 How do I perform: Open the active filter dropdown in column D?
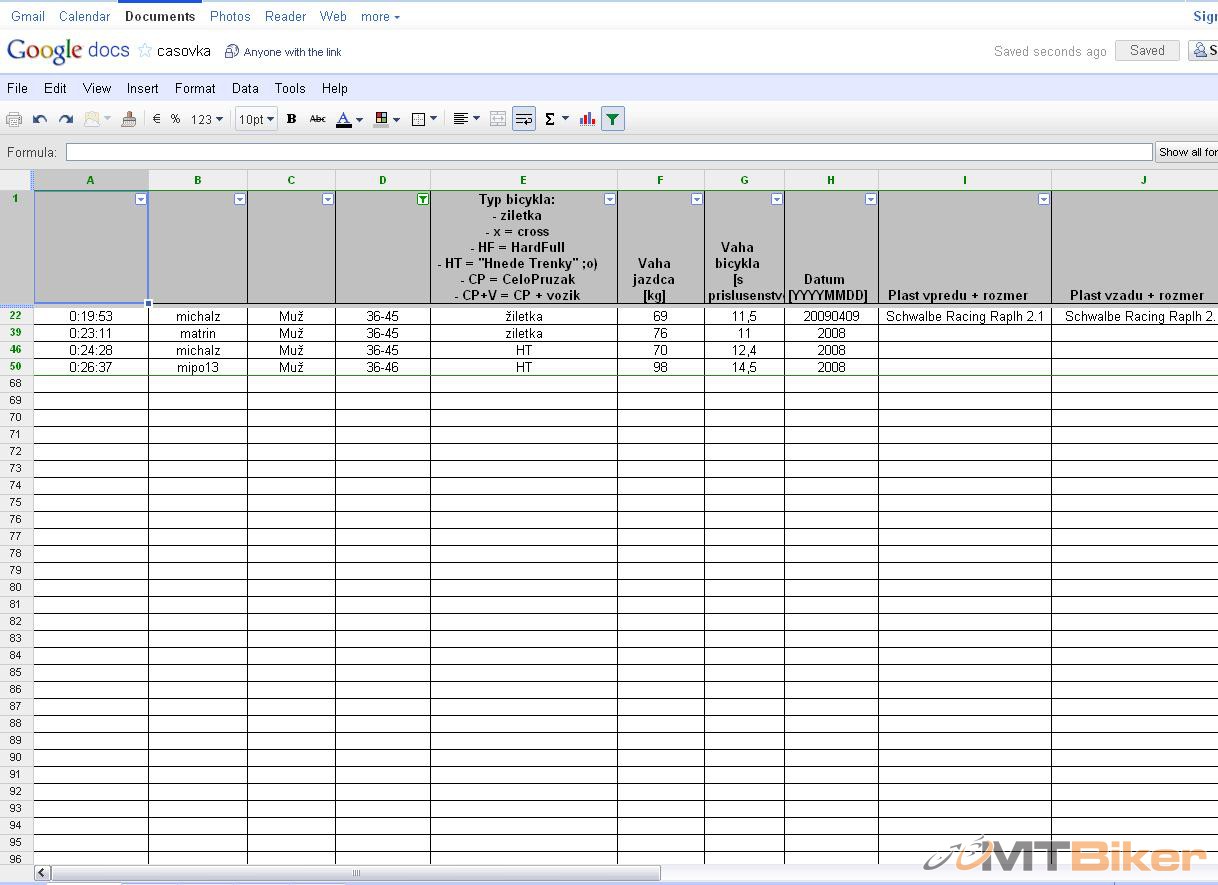click(x=423, y=199)
